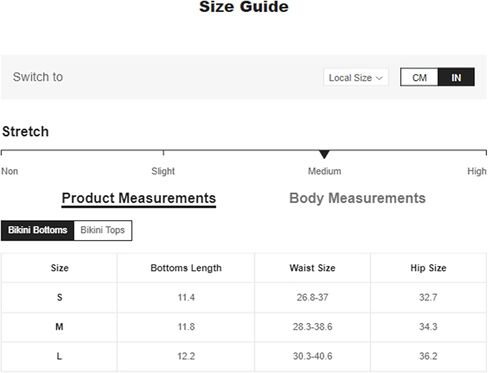Click the 28.3-38.6 waist size cell
Image resolution: width=488 pixels, height=373 pixels.
click(x=312, y=327)
